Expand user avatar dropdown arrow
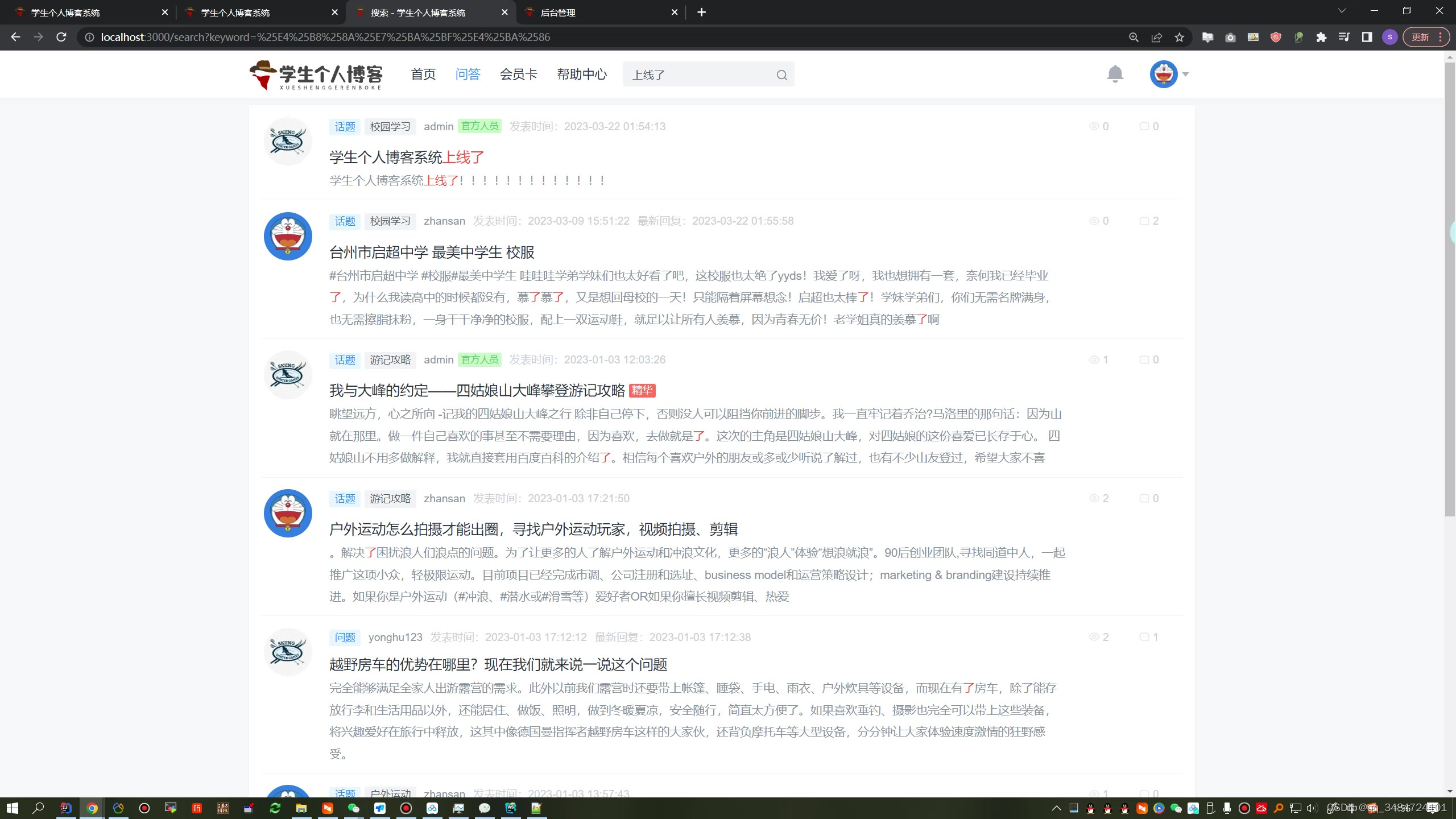Image resolution: width=1456 pixels, height=819 pixels. pyautogui.click(x=1185, y=74)
